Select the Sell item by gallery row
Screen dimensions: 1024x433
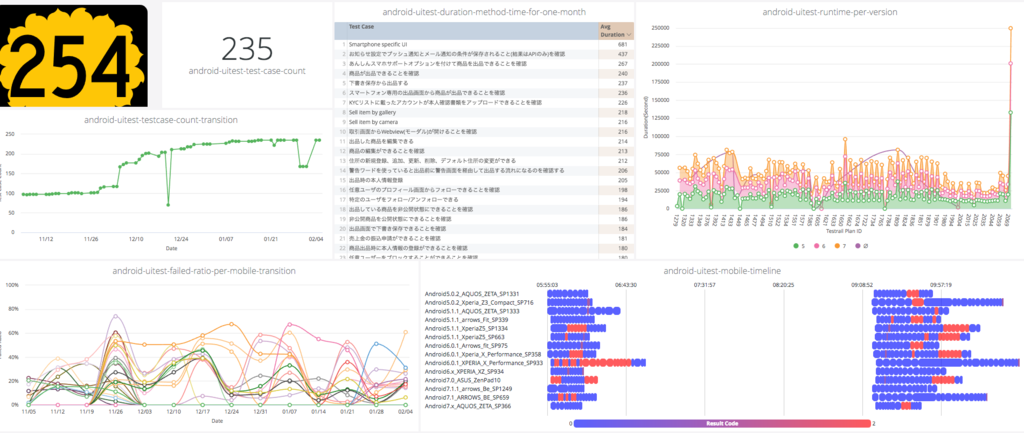coord(484,112)
